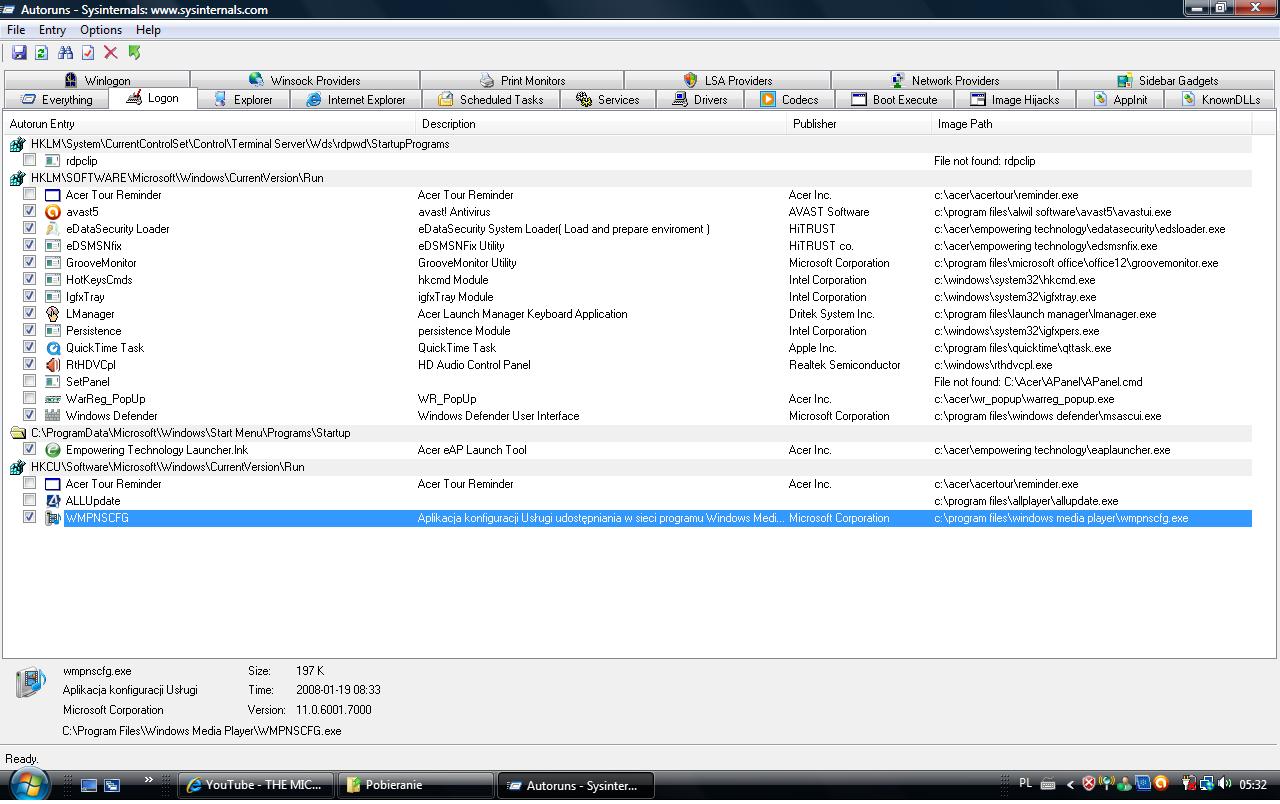The height and width of the screenshot is (804, 1280).
Task: Click the network tray icon
Action: (x=1206, y=784)
